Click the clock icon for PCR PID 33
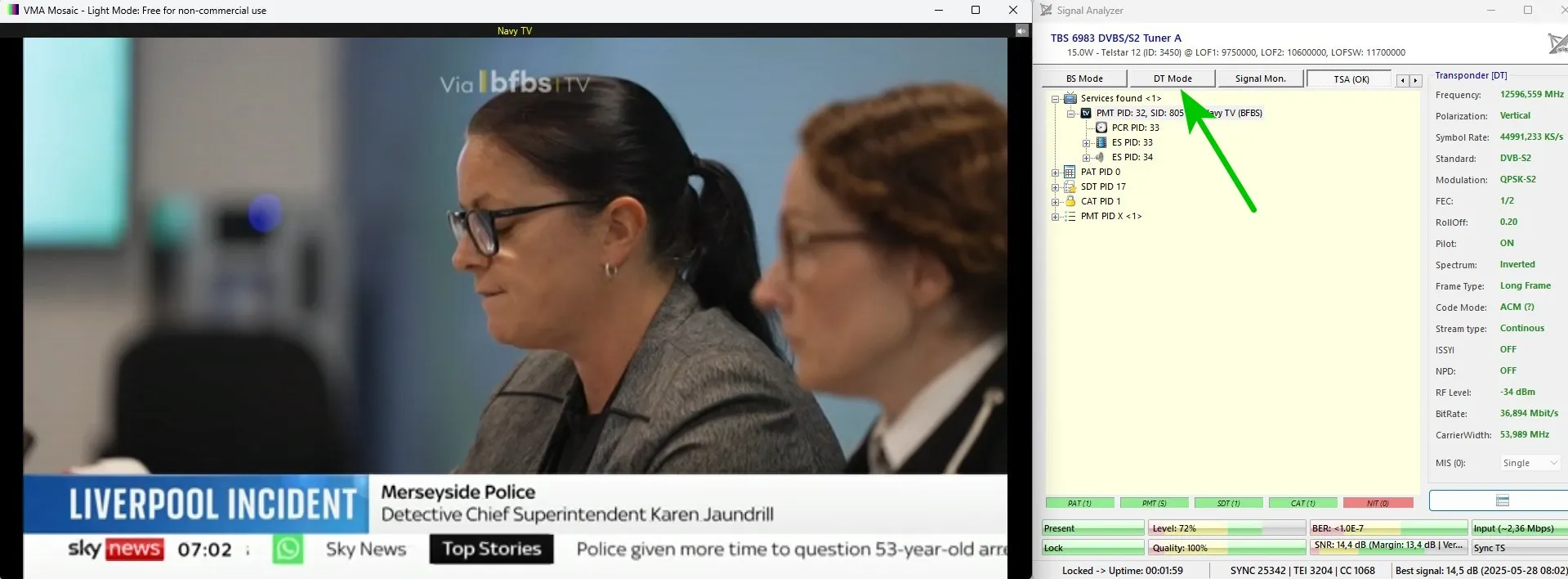 [x=1101, y=128]
